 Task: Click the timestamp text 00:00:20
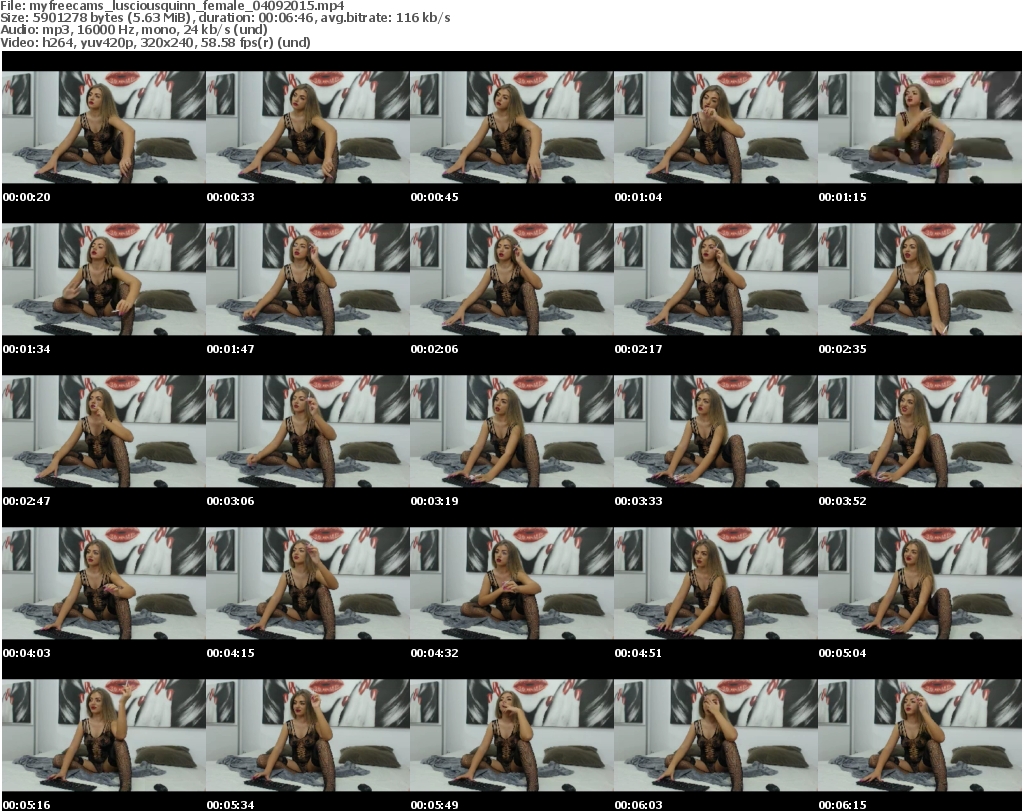coord(27,197)
